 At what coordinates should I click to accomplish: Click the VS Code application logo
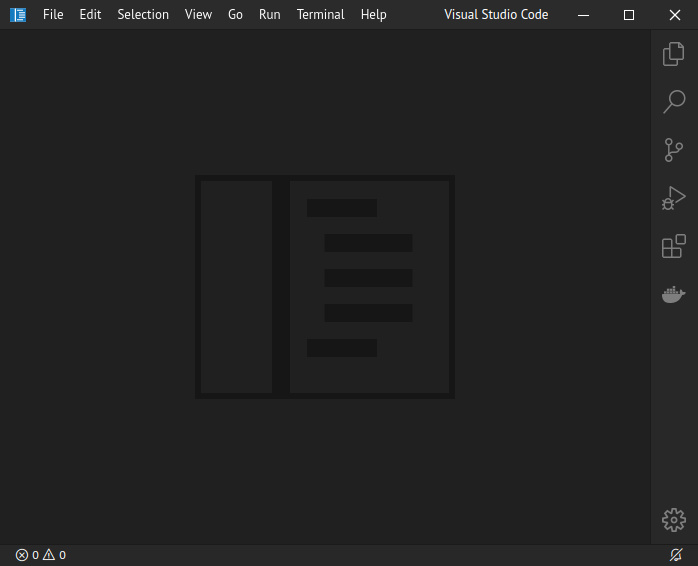tap(18, 15)
